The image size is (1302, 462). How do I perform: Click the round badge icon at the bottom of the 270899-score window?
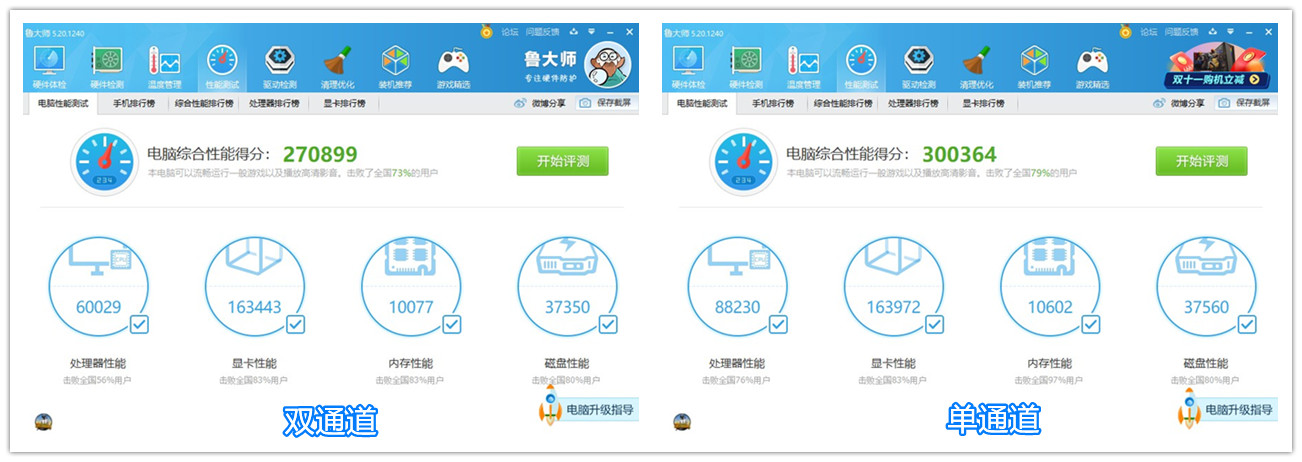click(x=43, y=422)
